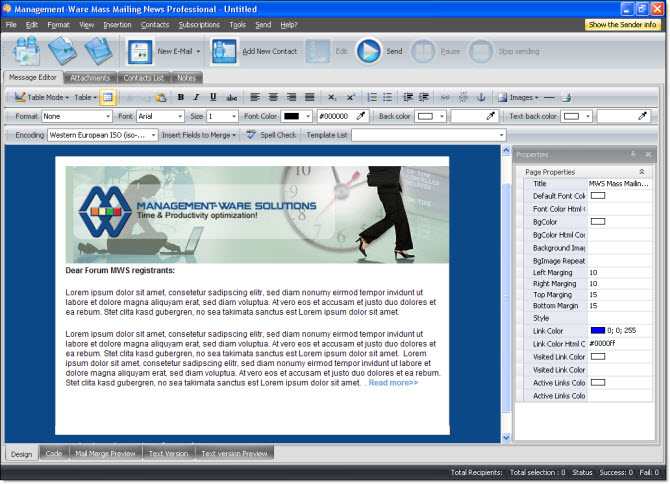The width and height of the screenshot is (670, 484).
Task: Pick font color with eyedropper
Action: [x=361, y=116]
